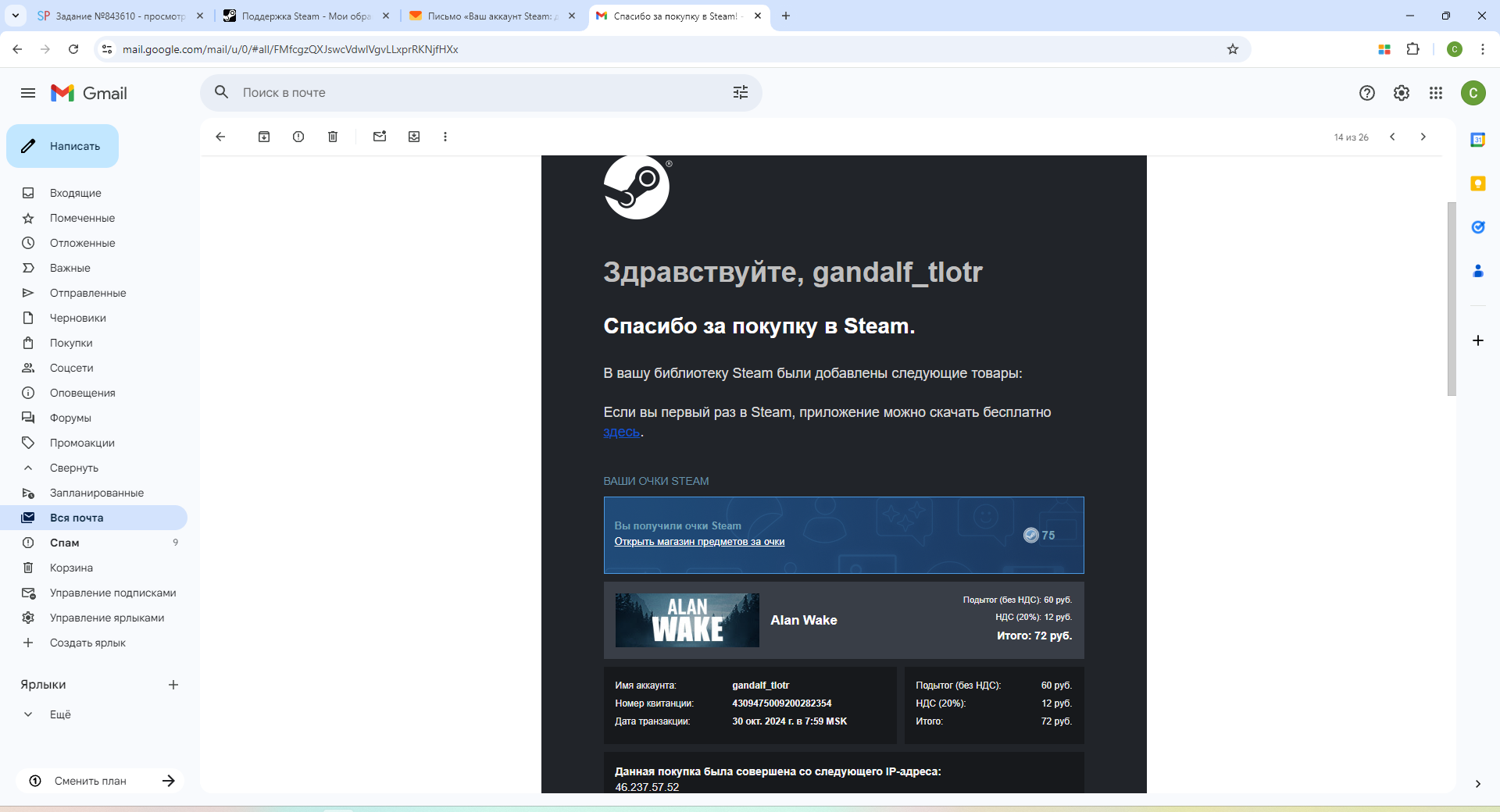1500x812 pixels.
Task: Open Форумы category
Action: [x=94, y=418]
